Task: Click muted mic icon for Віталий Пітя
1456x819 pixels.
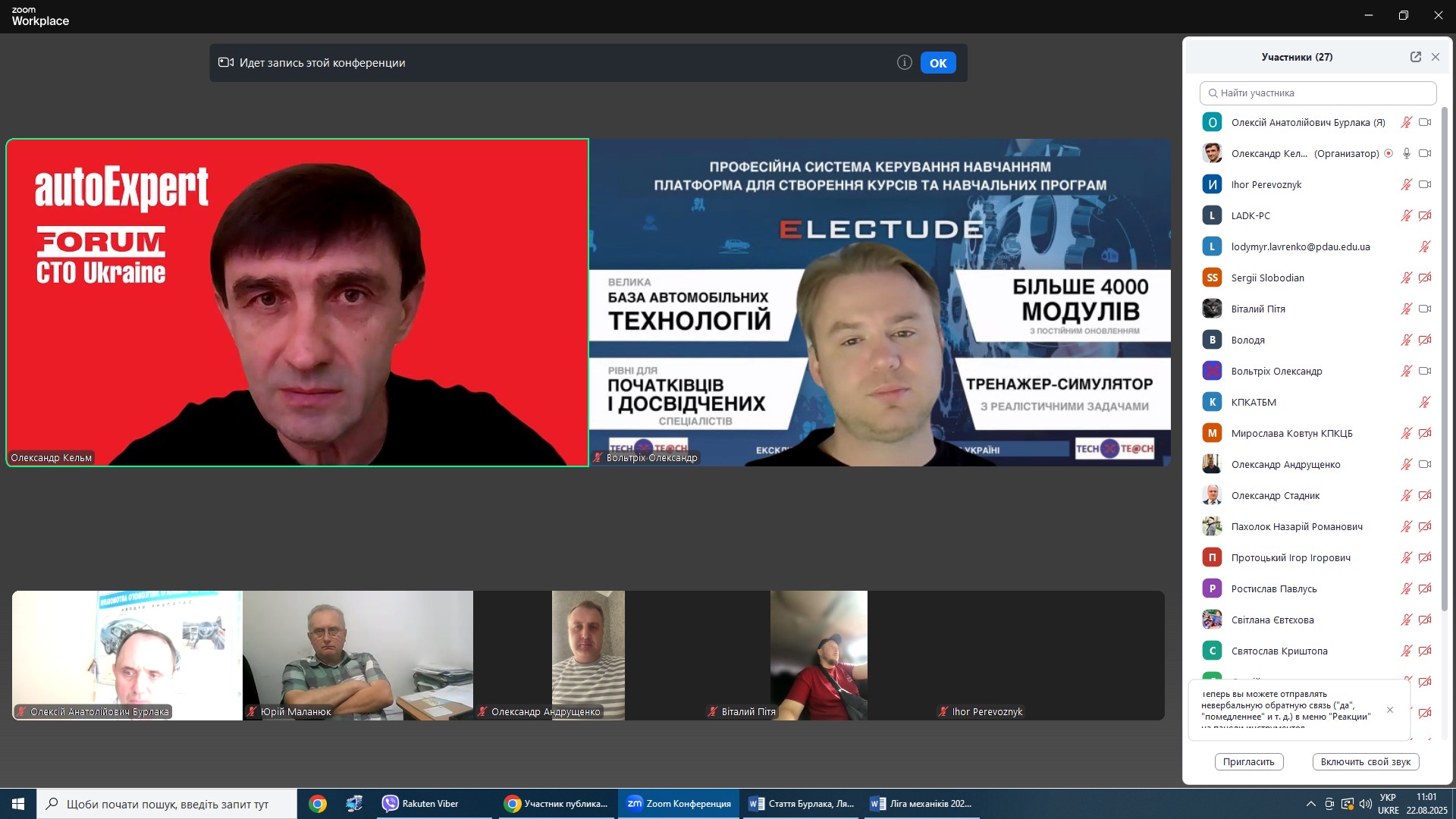Action: tap(1406, 309)
